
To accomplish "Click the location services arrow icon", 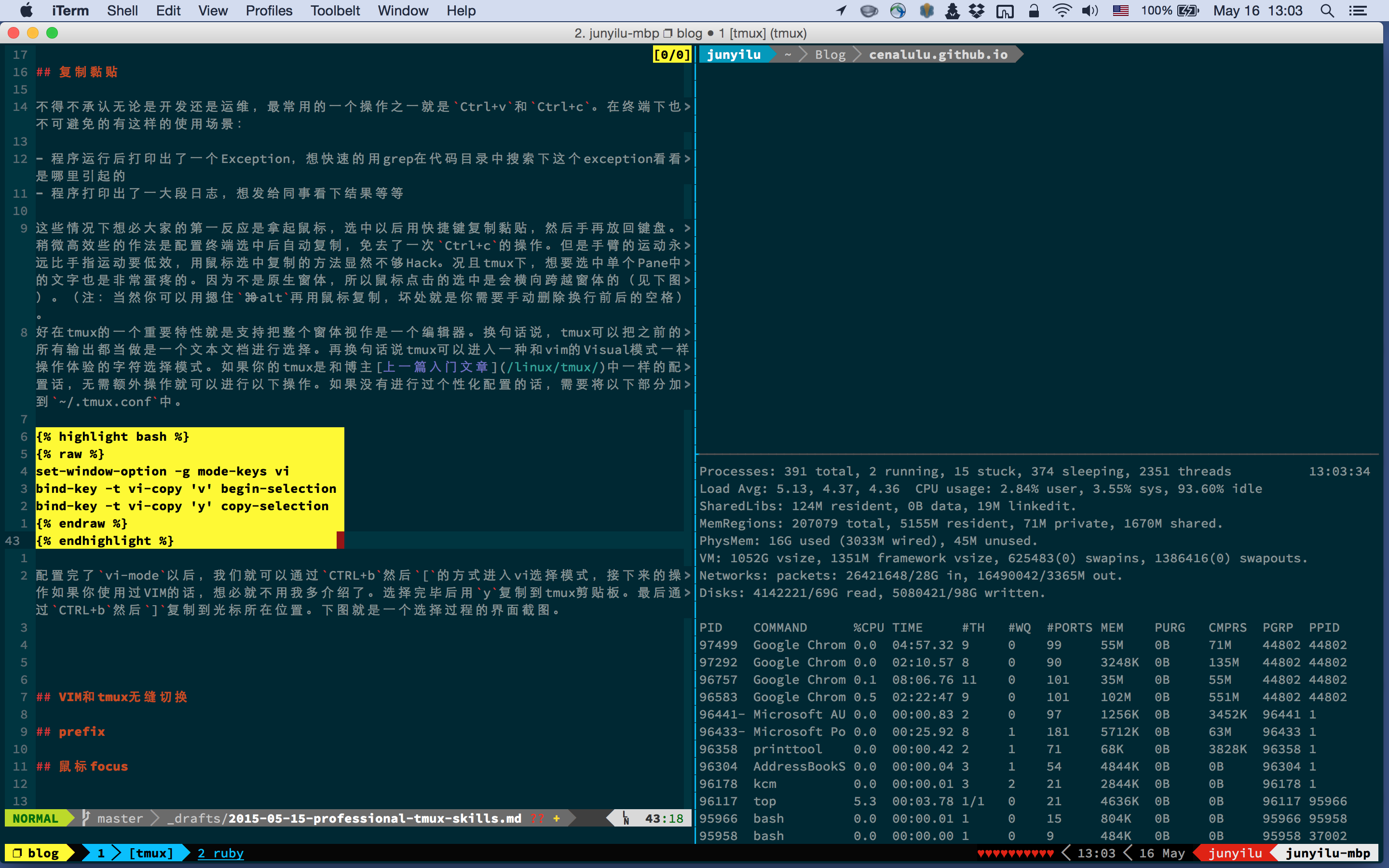I will tap(841, 10).
